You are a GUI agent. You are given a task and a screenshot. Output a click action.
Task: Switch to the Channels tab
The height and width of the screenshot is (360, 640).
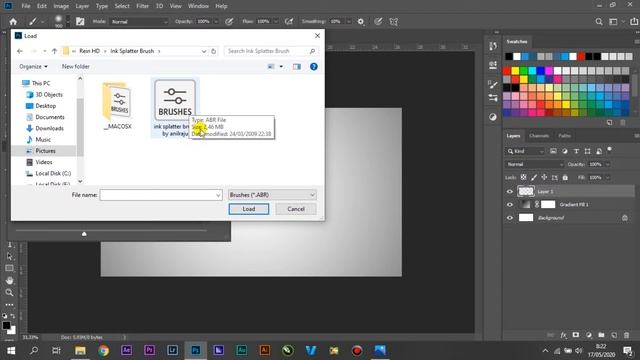pos(539,136)
